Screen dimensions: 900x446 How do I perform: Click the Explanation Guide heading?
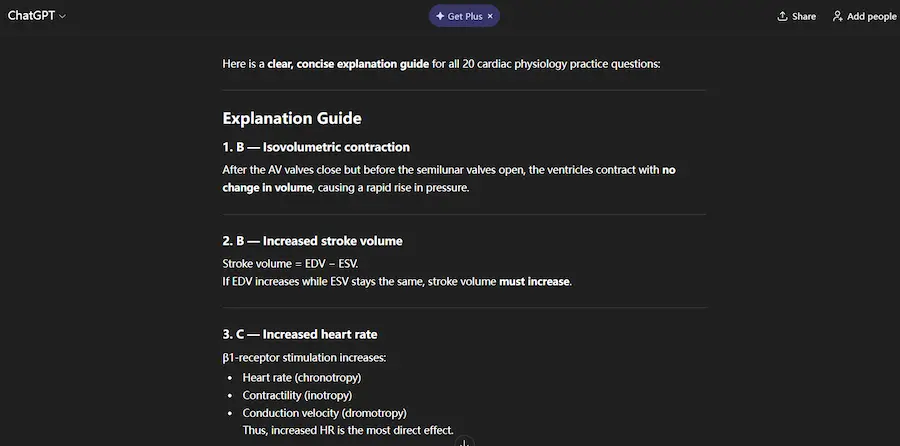click(291, 118)
